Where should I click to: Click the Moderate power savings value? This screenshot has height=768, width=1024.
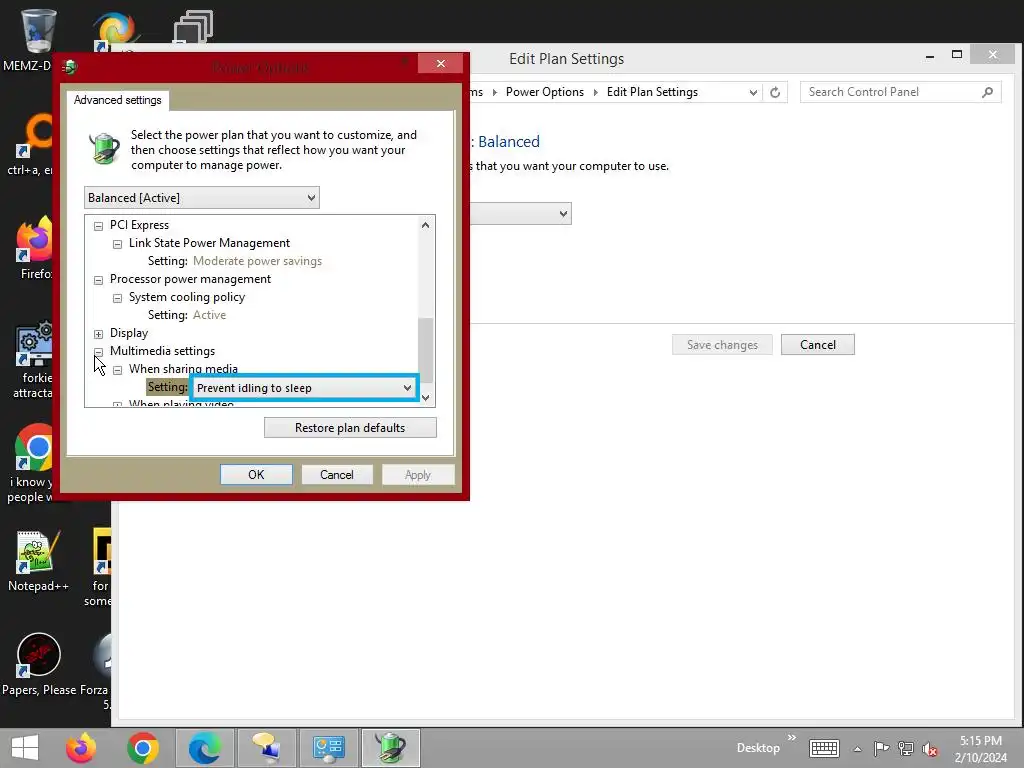coord(257,261)
